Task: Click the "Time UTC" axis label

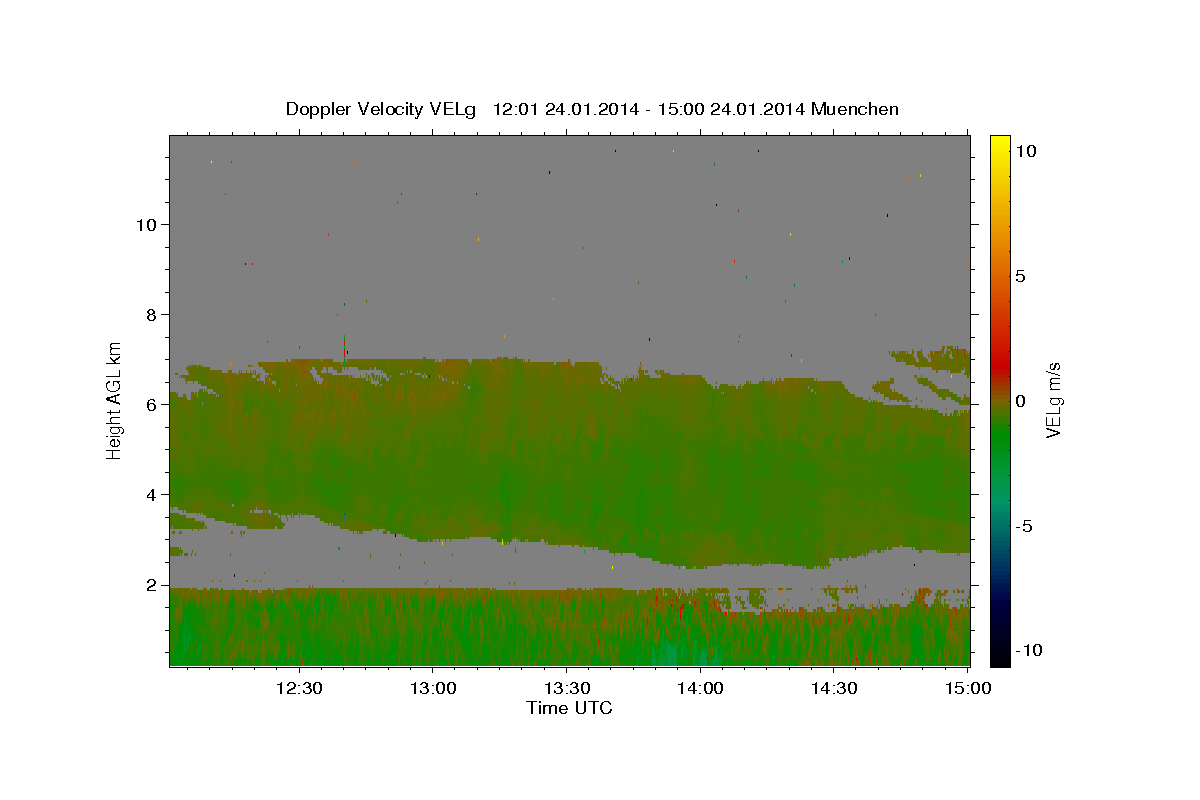Action: (x=569, y=708)
